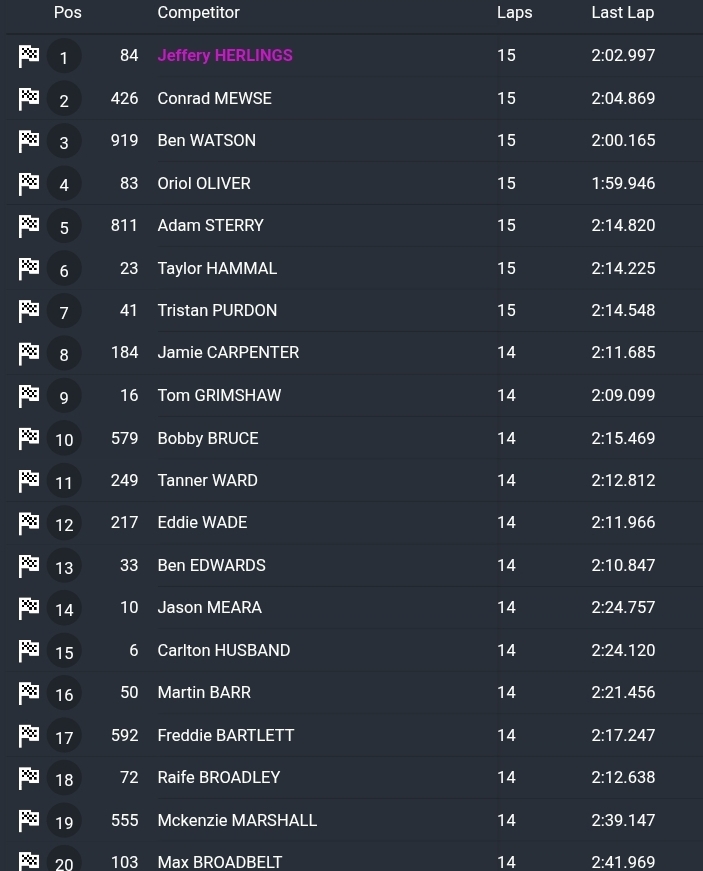This screenshot has width=703, height=871.
Task: Click the Last Lap column header
Action: 622,13
